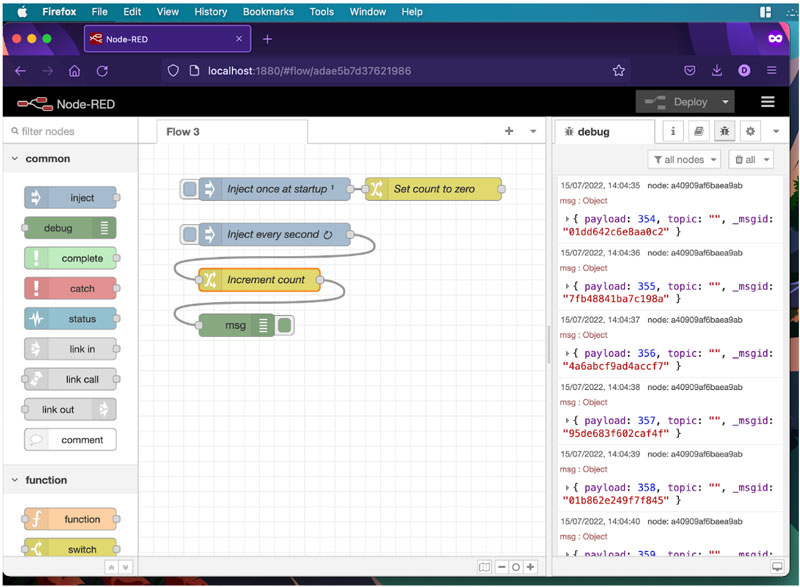Open the Node-RED hamburger main menu
The width and height of the screenshot is (800, 587).
click(767, 102)
